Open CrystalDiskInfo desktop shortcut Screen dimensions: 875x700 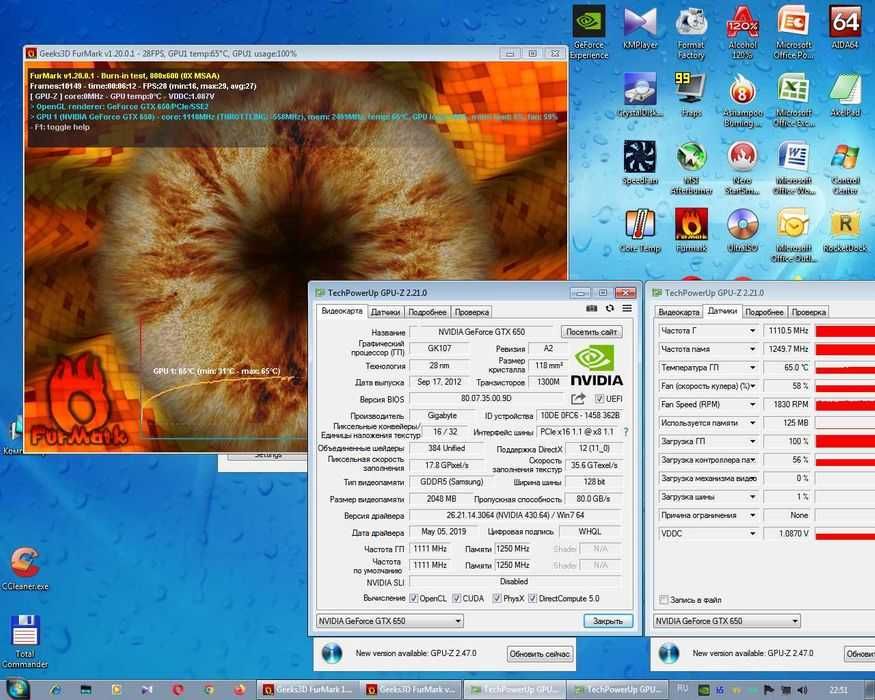pyautogui.click(x=640, y=95)
